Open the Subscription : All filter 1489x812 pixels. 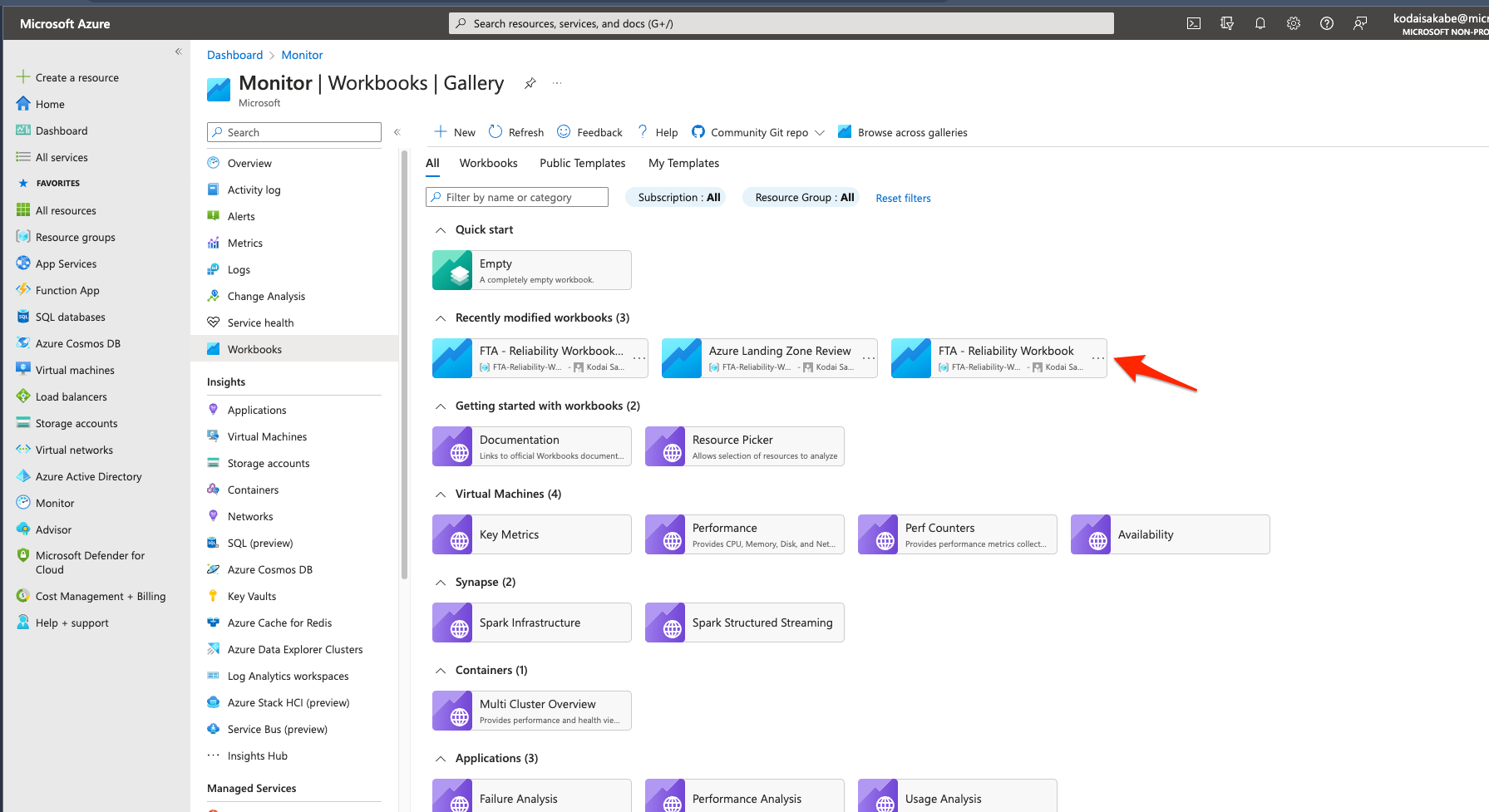[676, 197]
